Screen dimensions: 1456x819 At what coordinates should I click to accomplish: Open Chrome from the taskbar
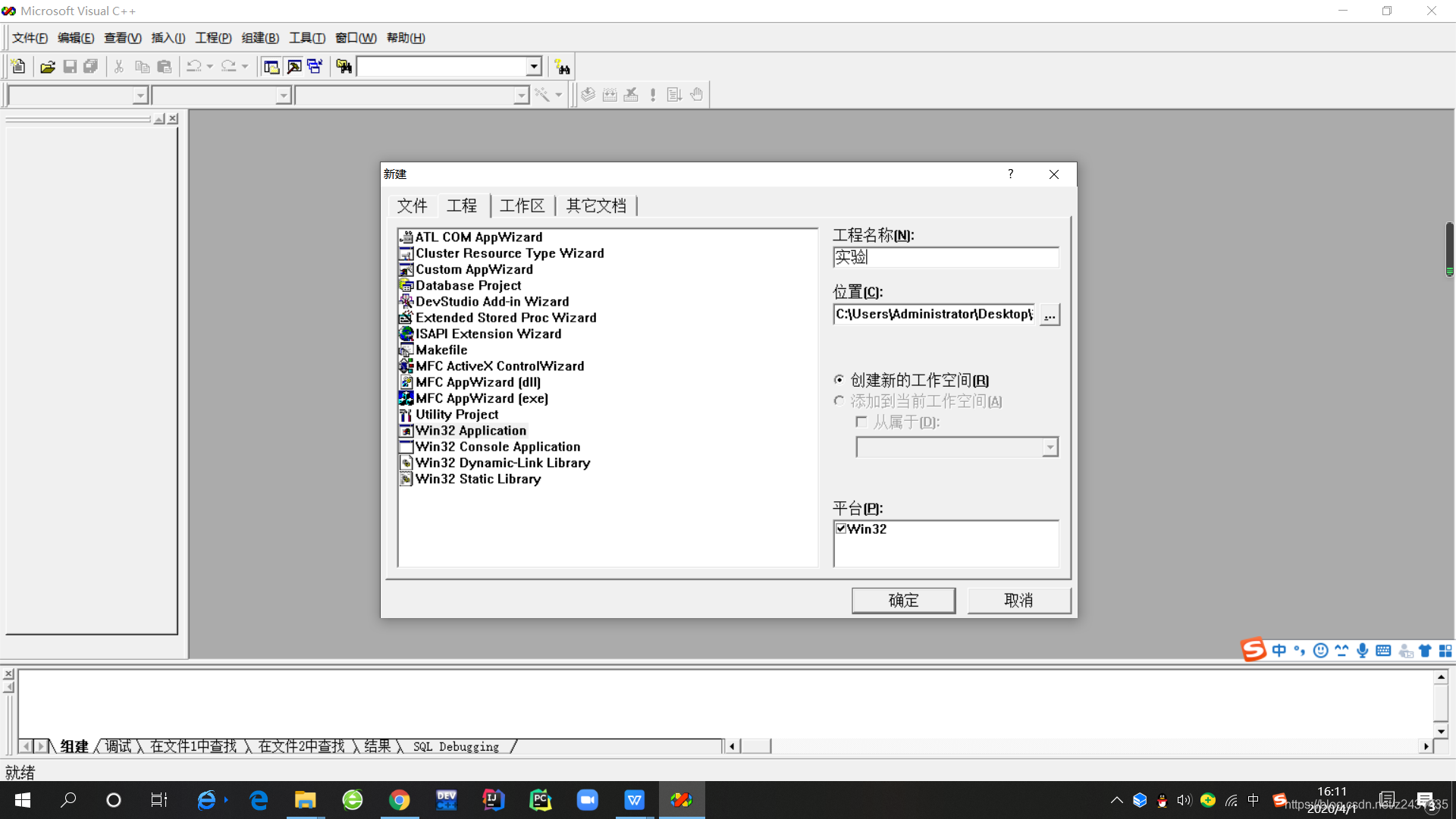pyautogui.click(x=400, y=800)
